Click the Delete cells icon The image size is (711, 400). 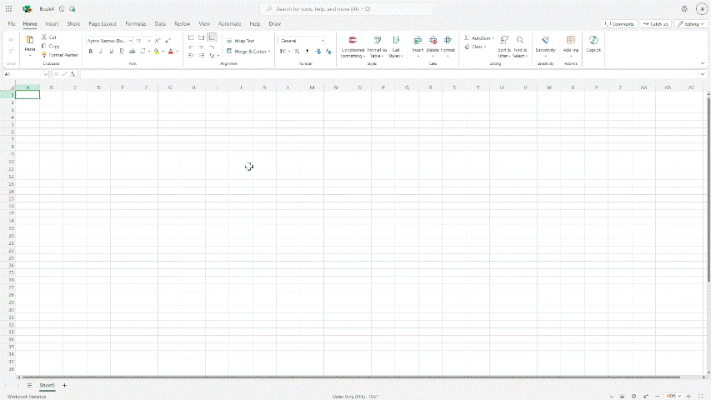(x=433, y=40)
